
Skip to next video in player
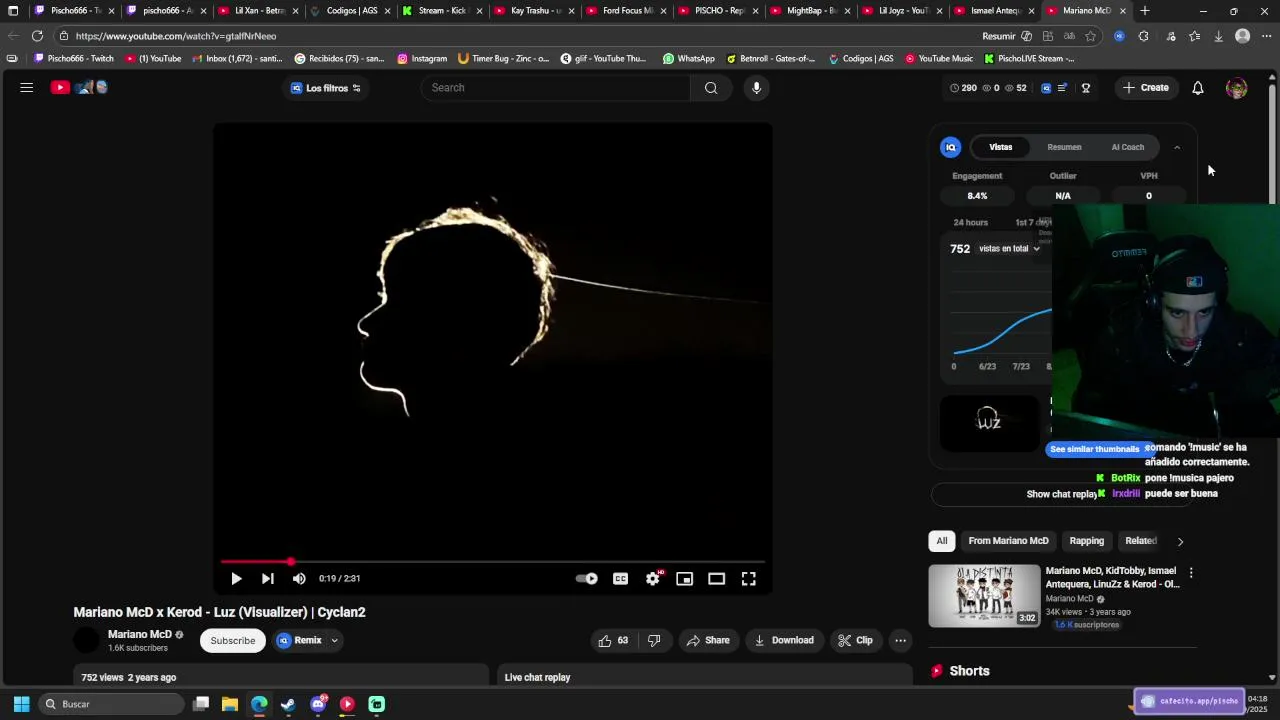point(268,578)
